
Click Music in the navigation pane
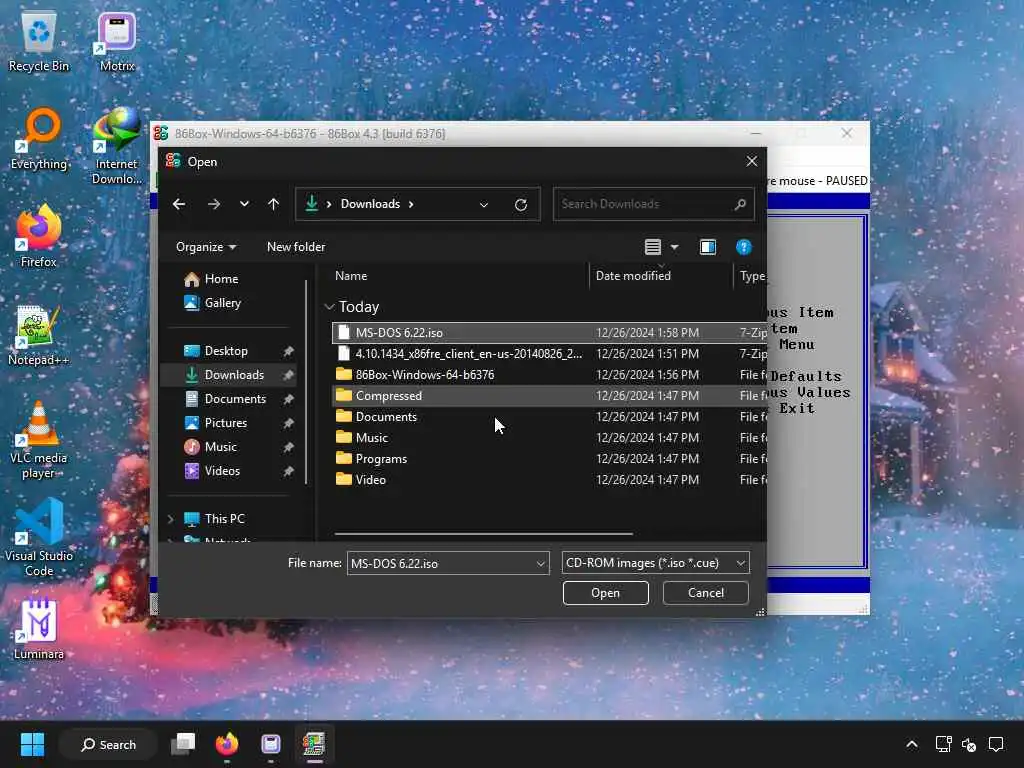pos(220,447)
